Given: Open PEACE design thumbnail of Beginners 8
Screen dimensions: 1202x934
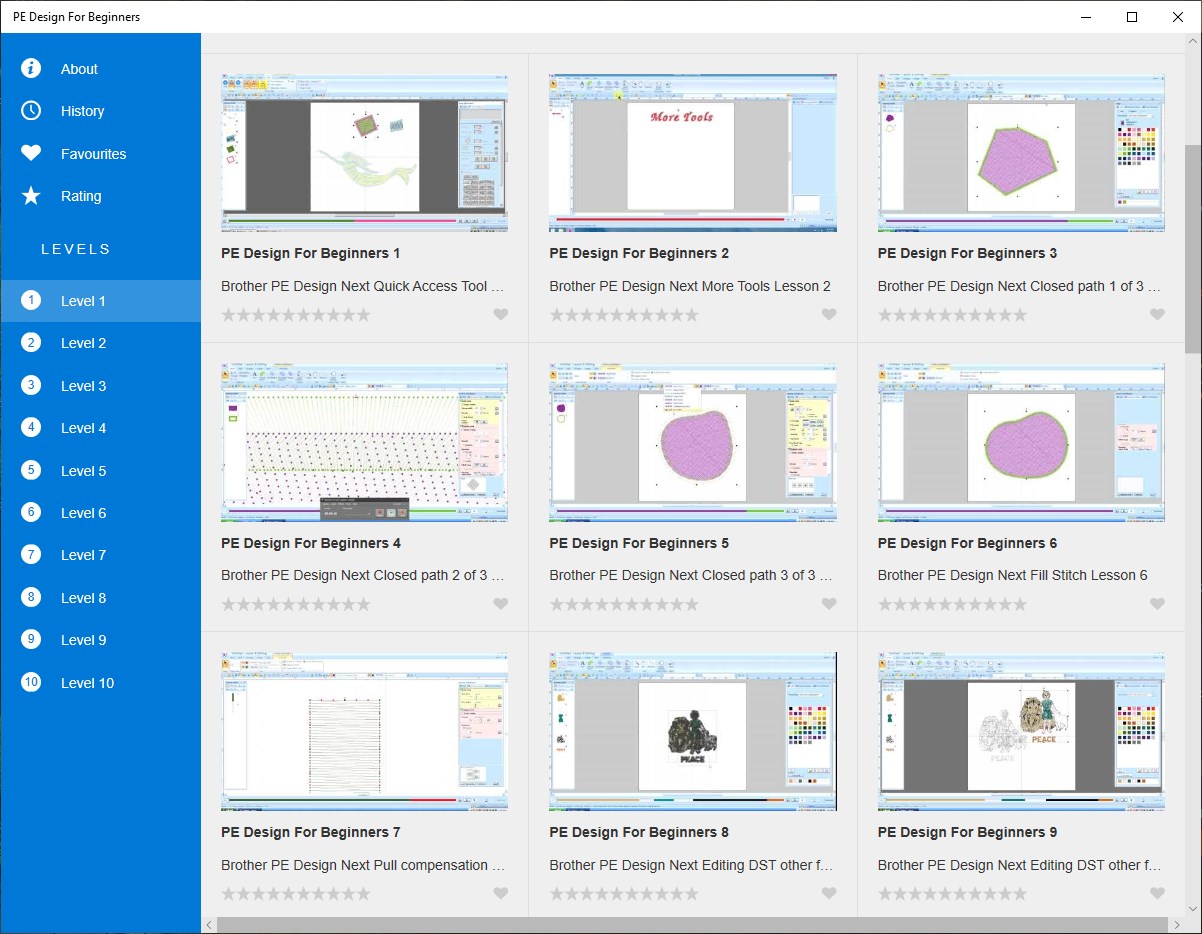Looking at the screenshot, I should pyautogui.click(x=693, y=731).
